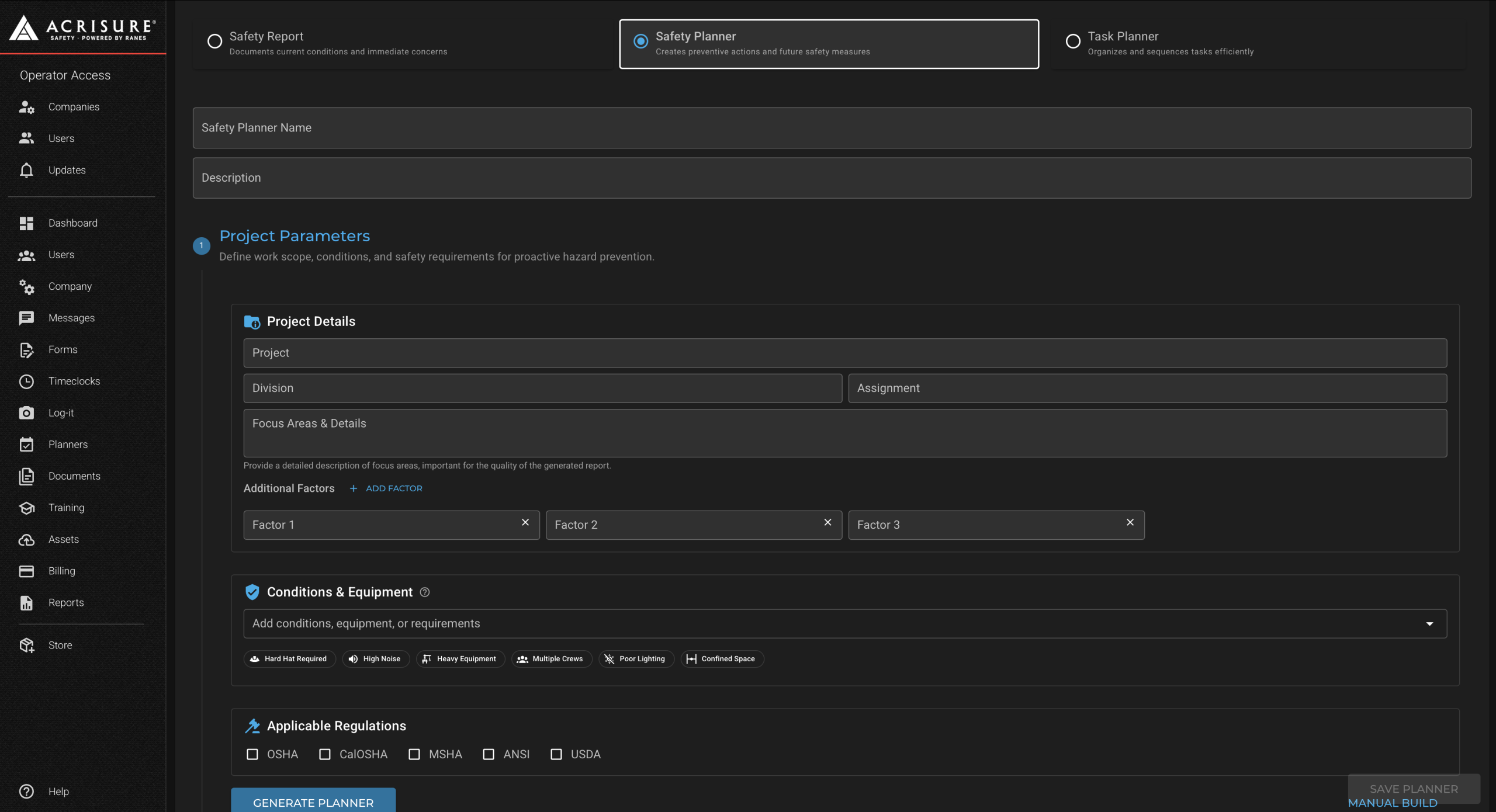Open the Billing card icon

(26, 571)
